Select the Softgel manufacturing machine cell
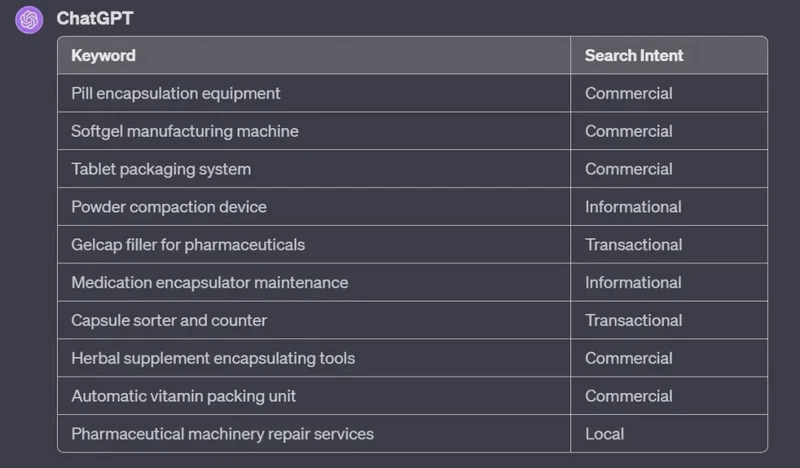This screenshot has width=800, height=468. (185, 131)
